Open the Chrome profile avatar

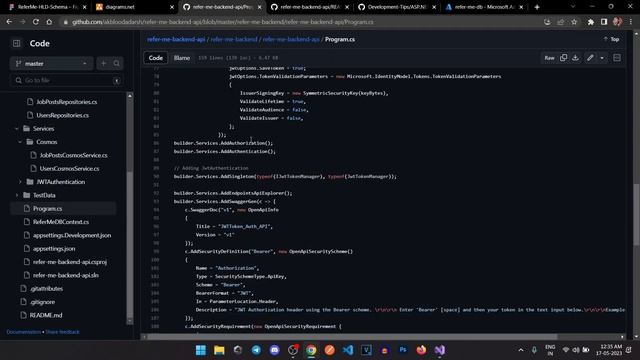(x=618, y=22)
